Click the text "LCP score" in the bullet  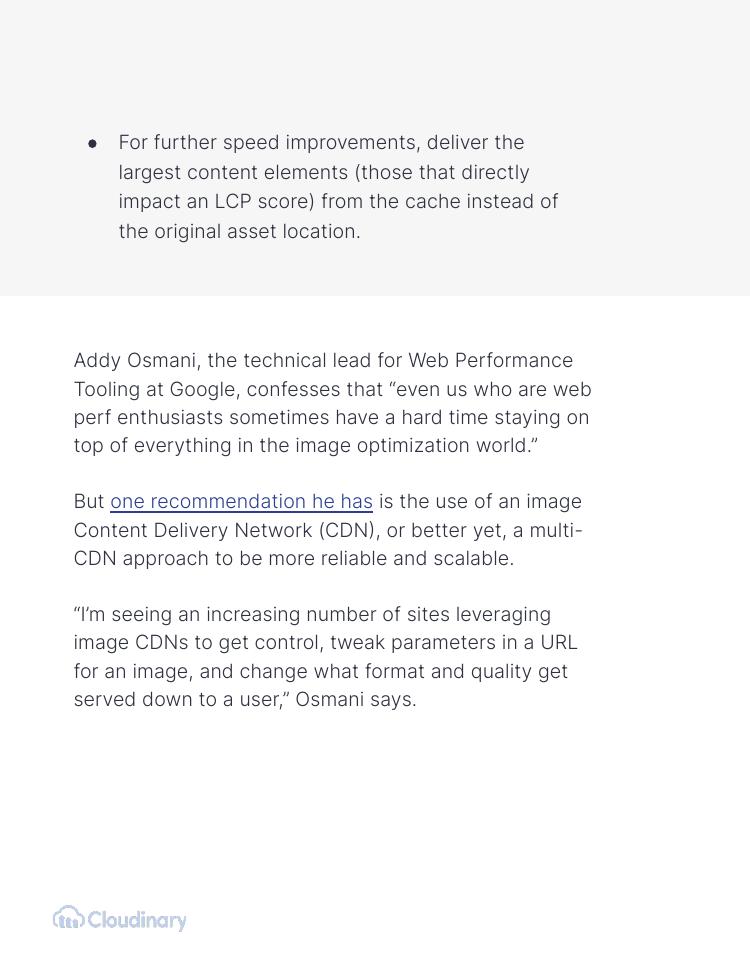264,202
